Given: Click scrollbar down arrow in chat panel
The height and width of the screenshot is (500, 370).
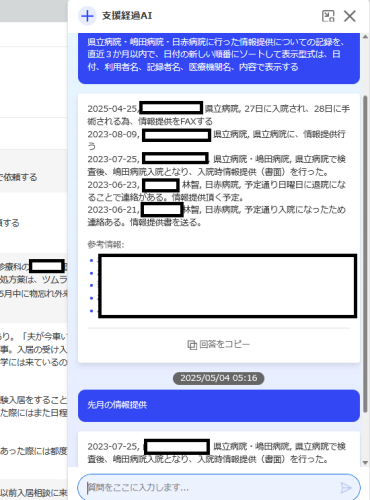Looking at the screenshot, I should (365, 463).
